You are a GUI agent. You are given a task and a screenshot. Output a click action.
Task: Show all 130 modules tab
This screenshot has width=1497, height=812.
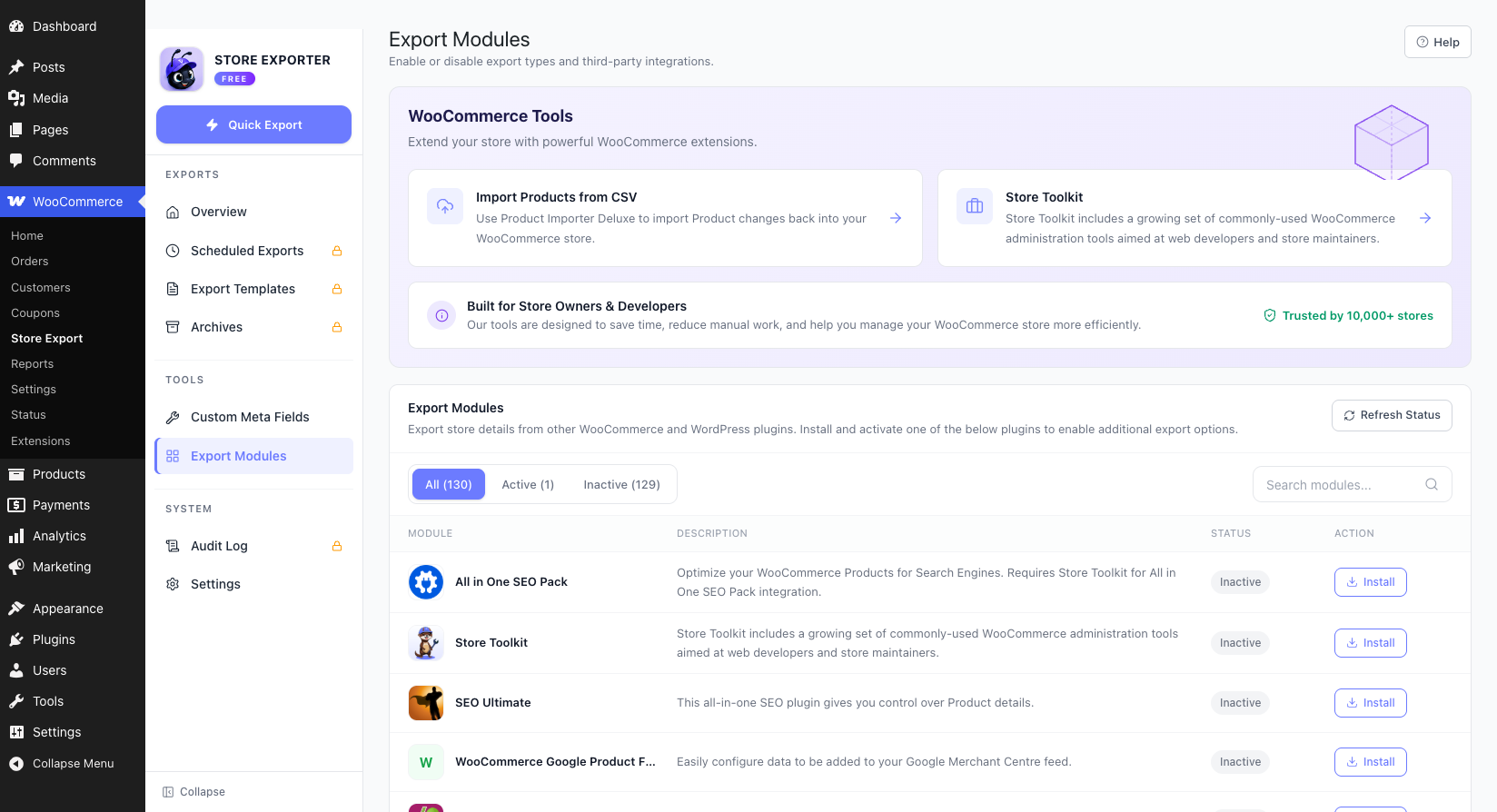point(449,484)
